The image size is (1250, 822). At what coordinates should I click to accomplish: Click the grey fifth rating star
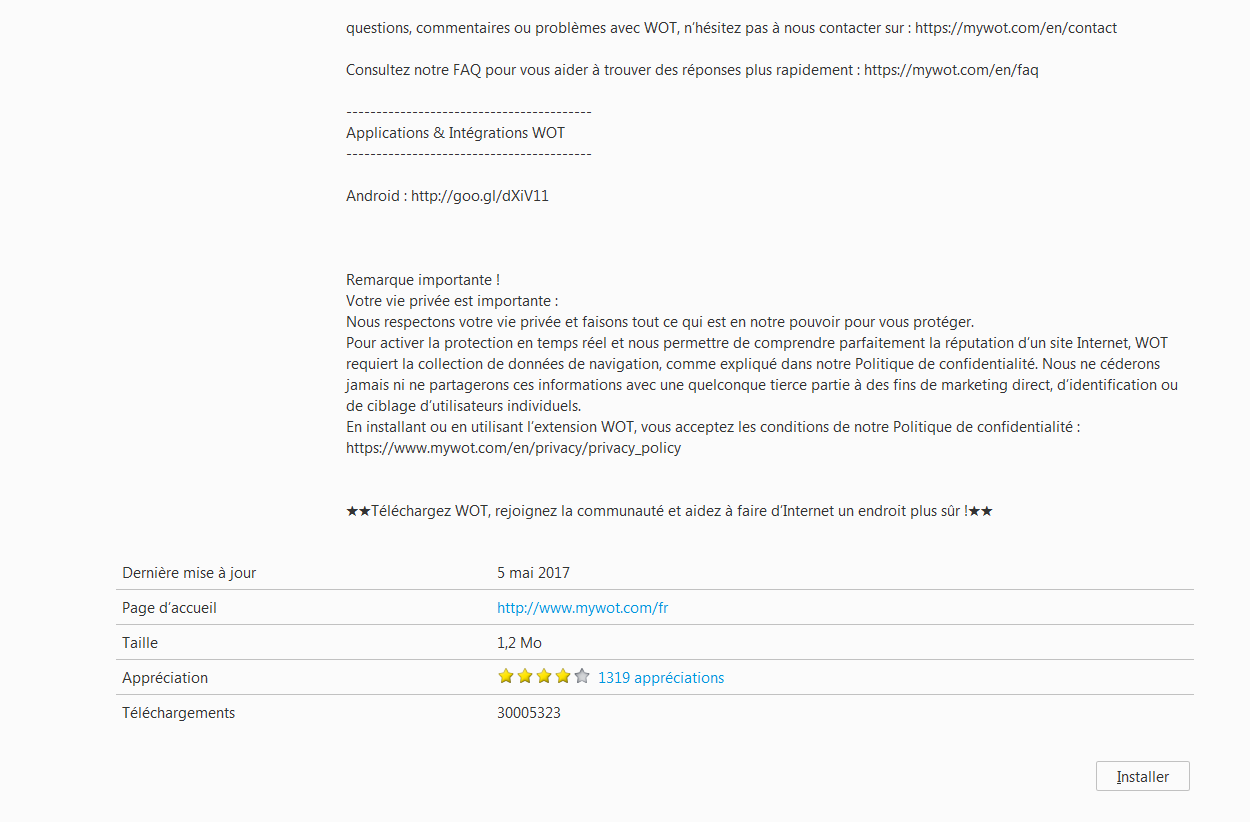tap(582, 676)
